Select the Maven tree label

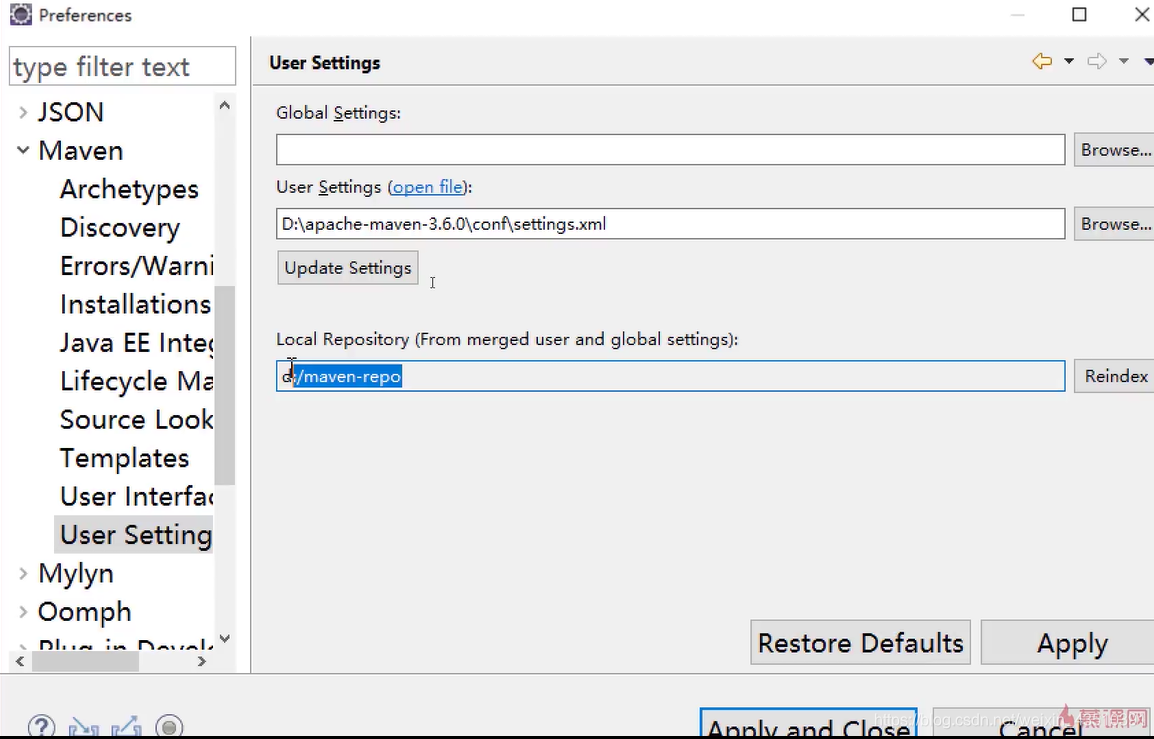(x=81, y=150)
